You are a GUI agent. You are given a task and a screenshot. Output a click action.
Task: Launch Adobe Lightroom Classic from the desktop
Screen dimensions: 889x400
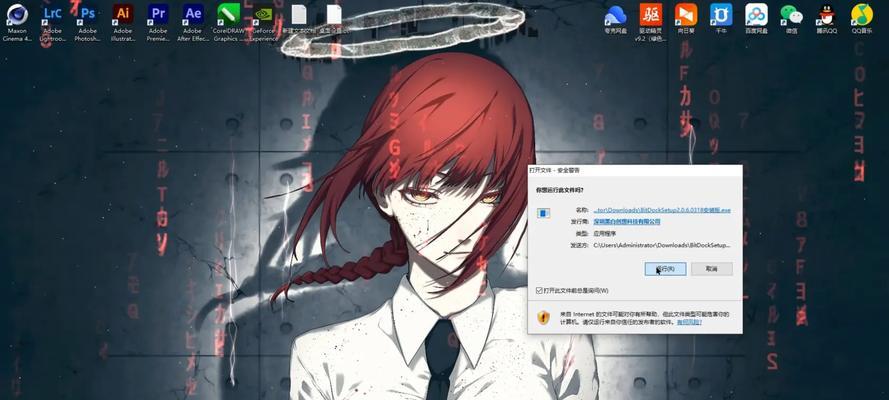click(x=53, y=22)
